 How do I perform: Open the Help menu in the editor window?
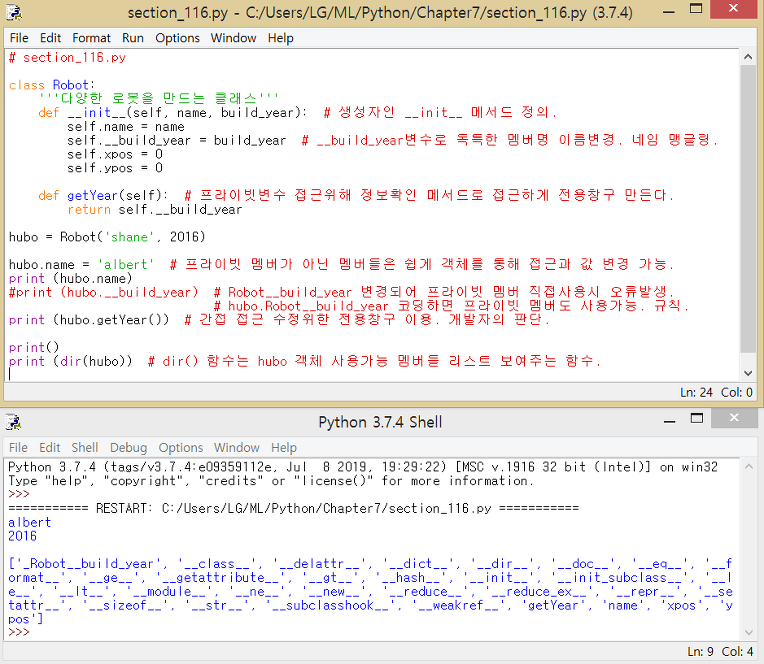coord(280,38)
